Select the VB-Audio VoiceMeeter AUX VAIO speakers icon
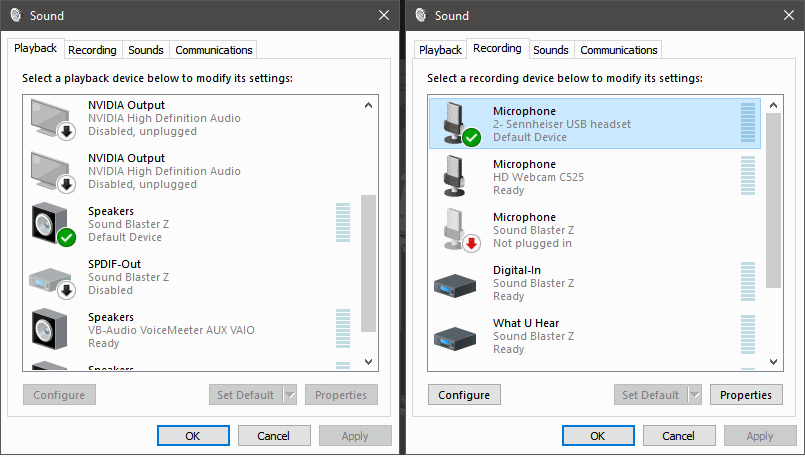The image size is (805, 457). coord(52,330)
